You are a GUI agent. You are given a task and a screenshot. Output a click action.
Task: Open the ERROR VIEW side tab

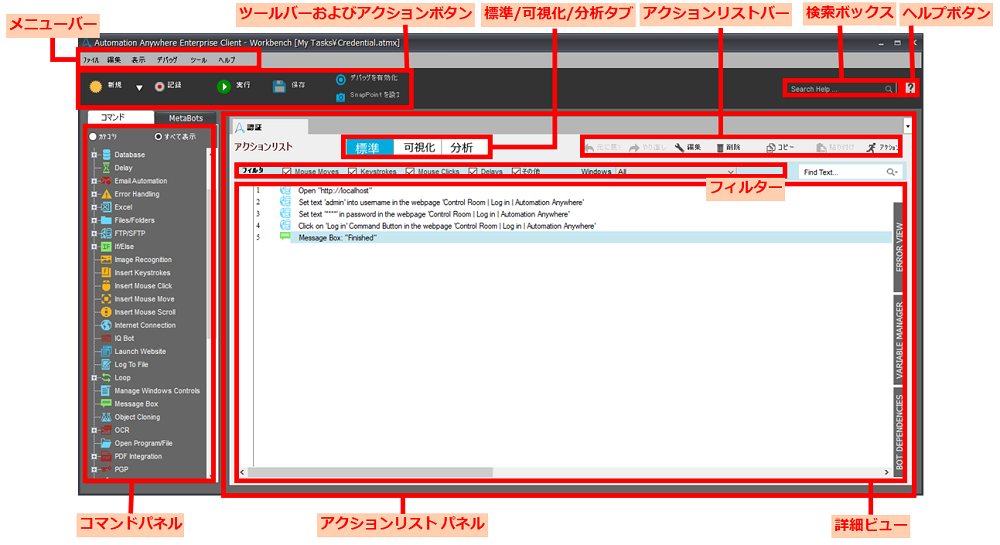[899, 247]
